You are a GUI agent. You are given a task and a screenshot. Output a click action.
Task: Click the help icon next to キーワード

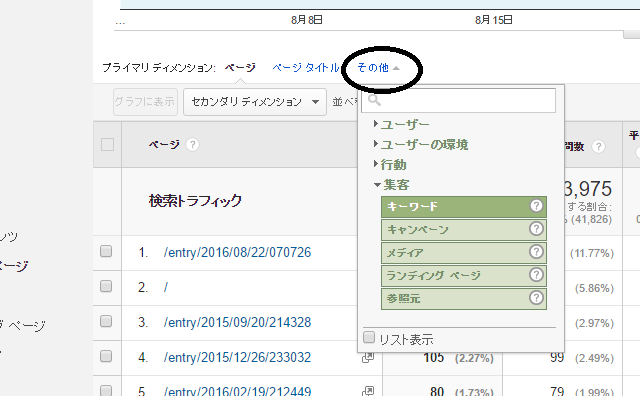pos(536,206)
